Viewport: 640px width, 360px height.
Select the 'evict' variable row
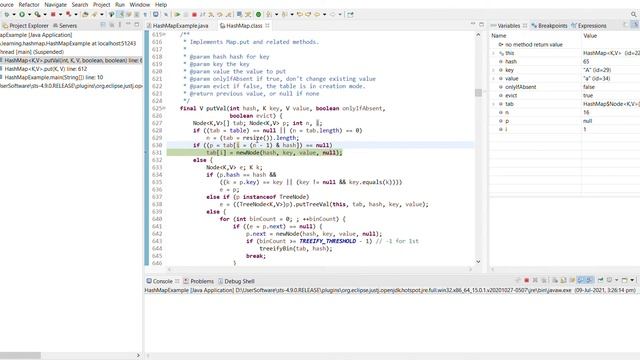pyautogui.click(x=565, y=95)
